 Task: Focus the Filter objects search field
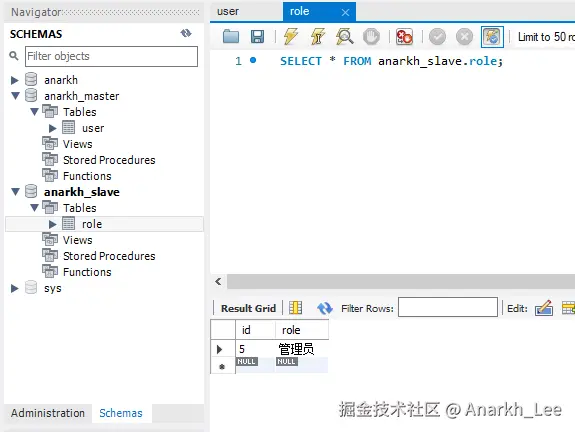pos(111,56)
